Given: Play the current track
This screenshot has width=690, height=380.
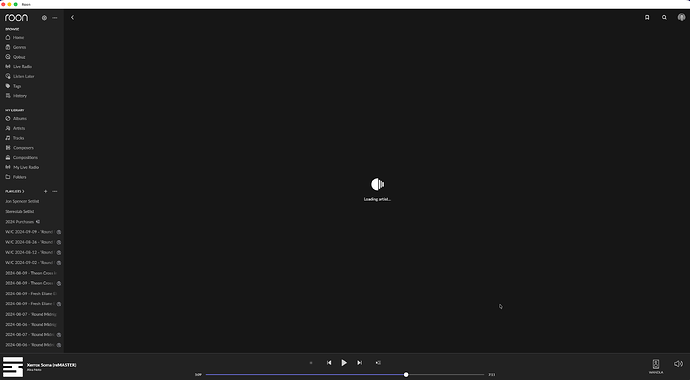Looking at the screenshot, I should (x=344, y=363).
